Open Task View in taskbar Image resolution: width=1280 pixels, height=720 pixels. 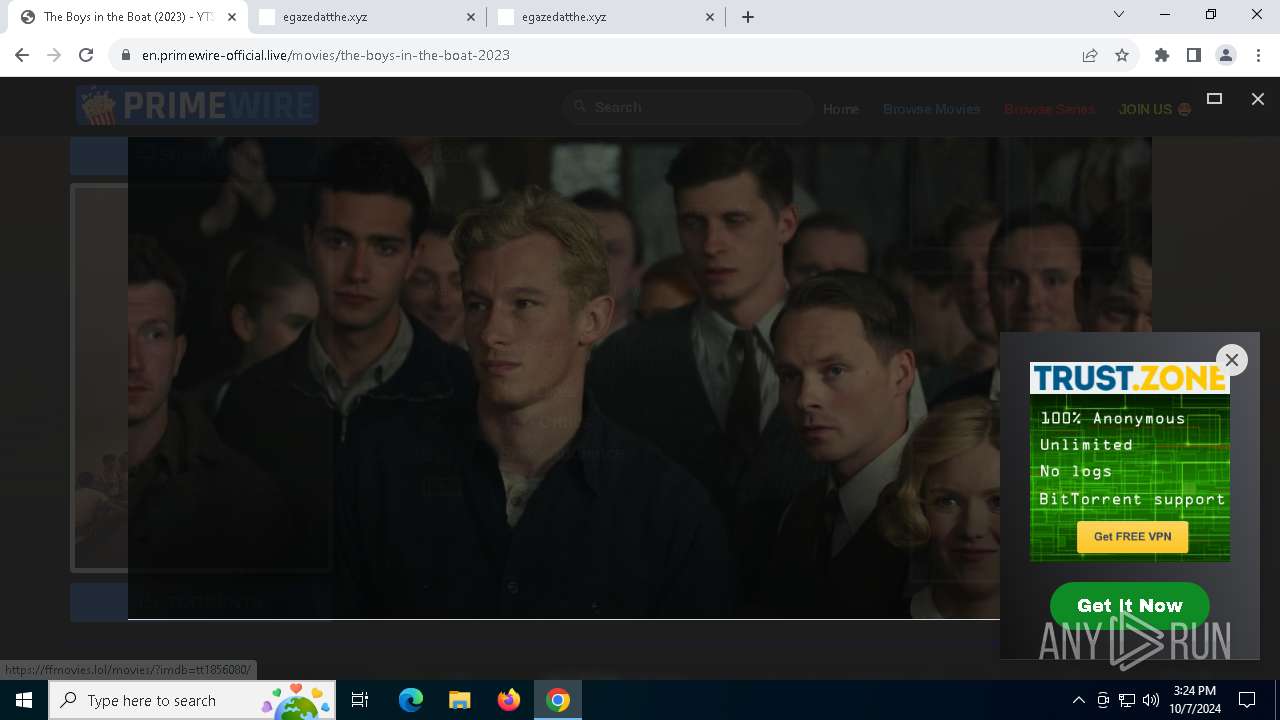click(360, 700)
